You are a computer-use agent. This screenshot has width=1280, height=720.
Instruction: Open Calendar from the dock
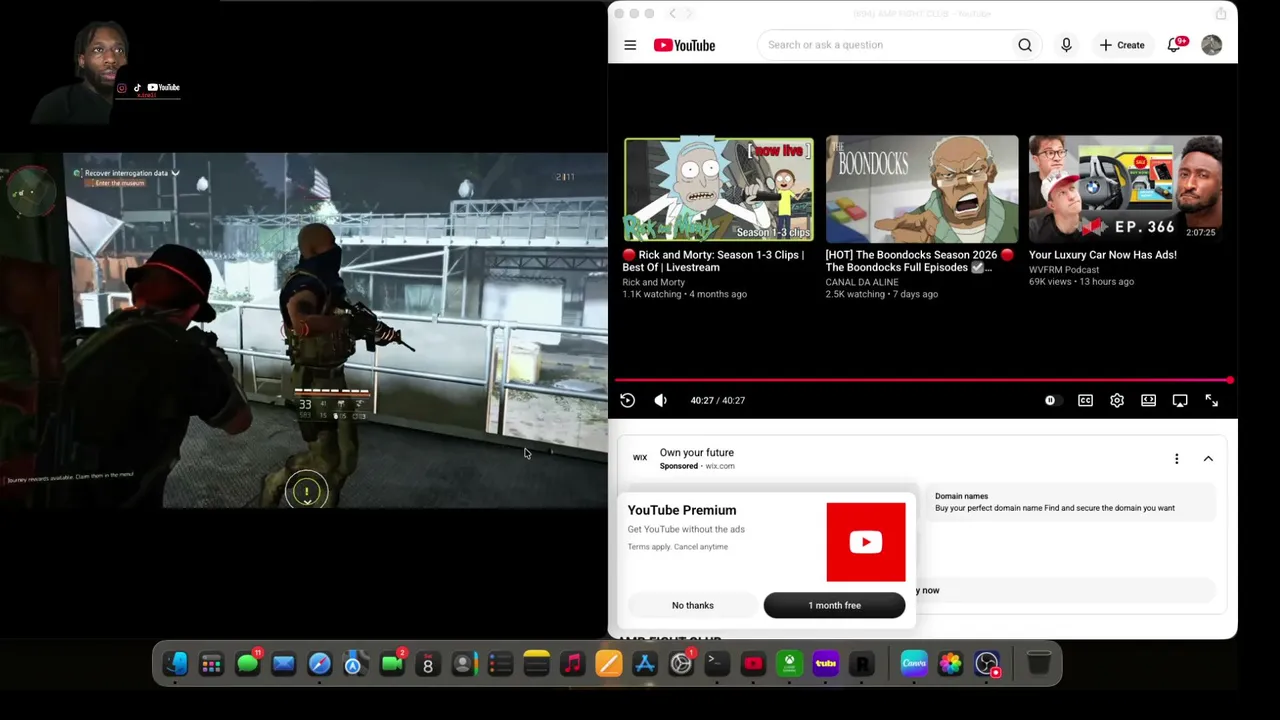(428, 663)
